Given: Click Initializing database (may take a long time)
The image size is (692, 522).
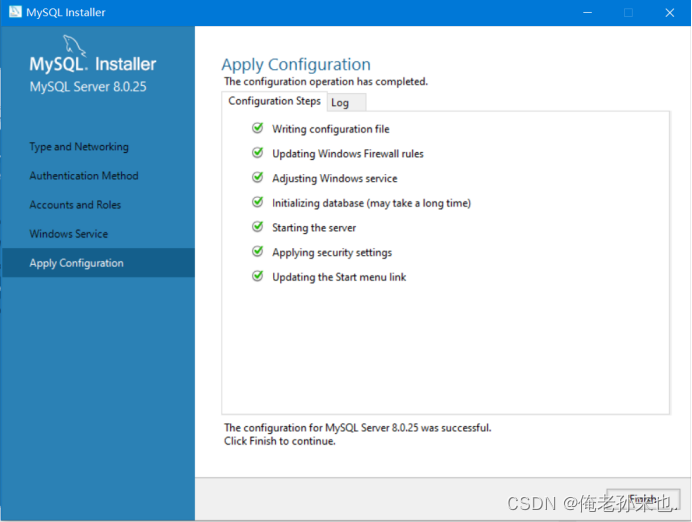Looking at the screenshot, I should [371, 203].
